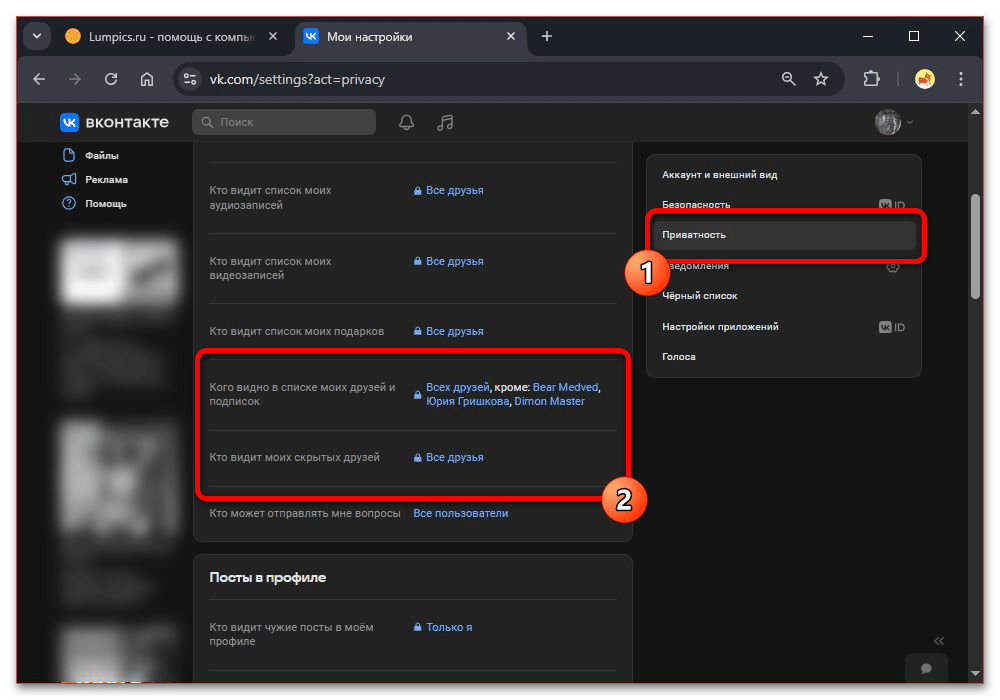Open the Chrome three-dot menu
The width and height of the screenshot is (1000, 700).
tap(960, 79)
